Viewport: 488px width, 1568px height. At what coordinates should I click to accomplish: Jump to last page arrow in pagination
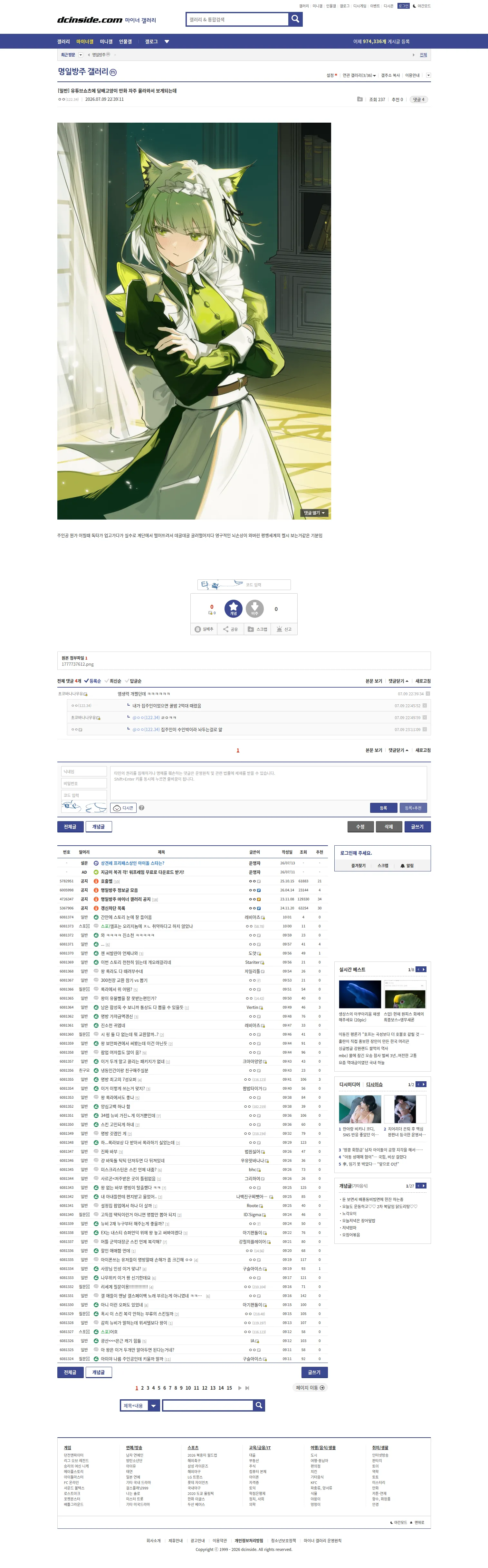[x=247, y=1388]
